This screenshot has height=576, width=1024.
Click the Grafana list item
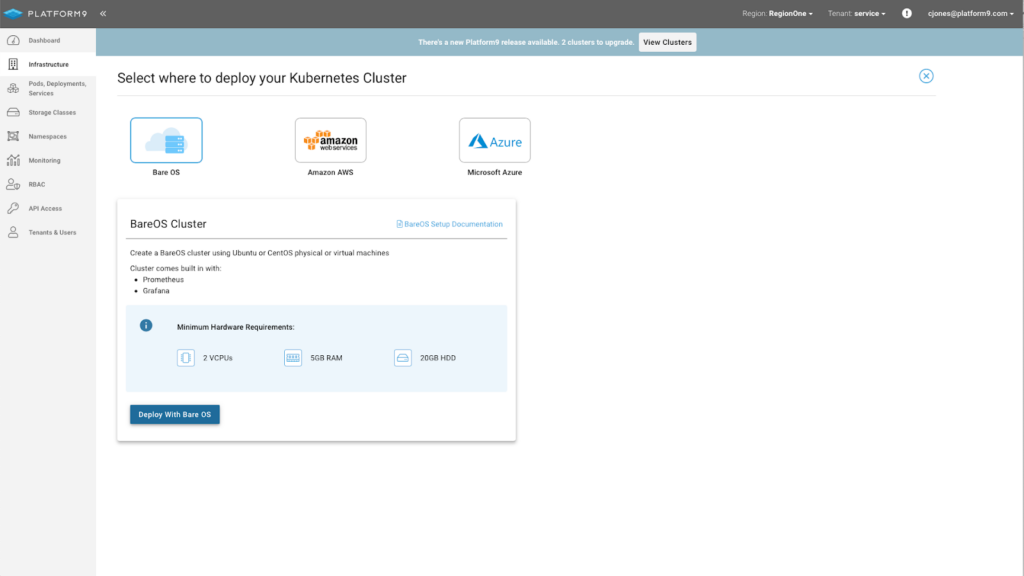point(156,291)
